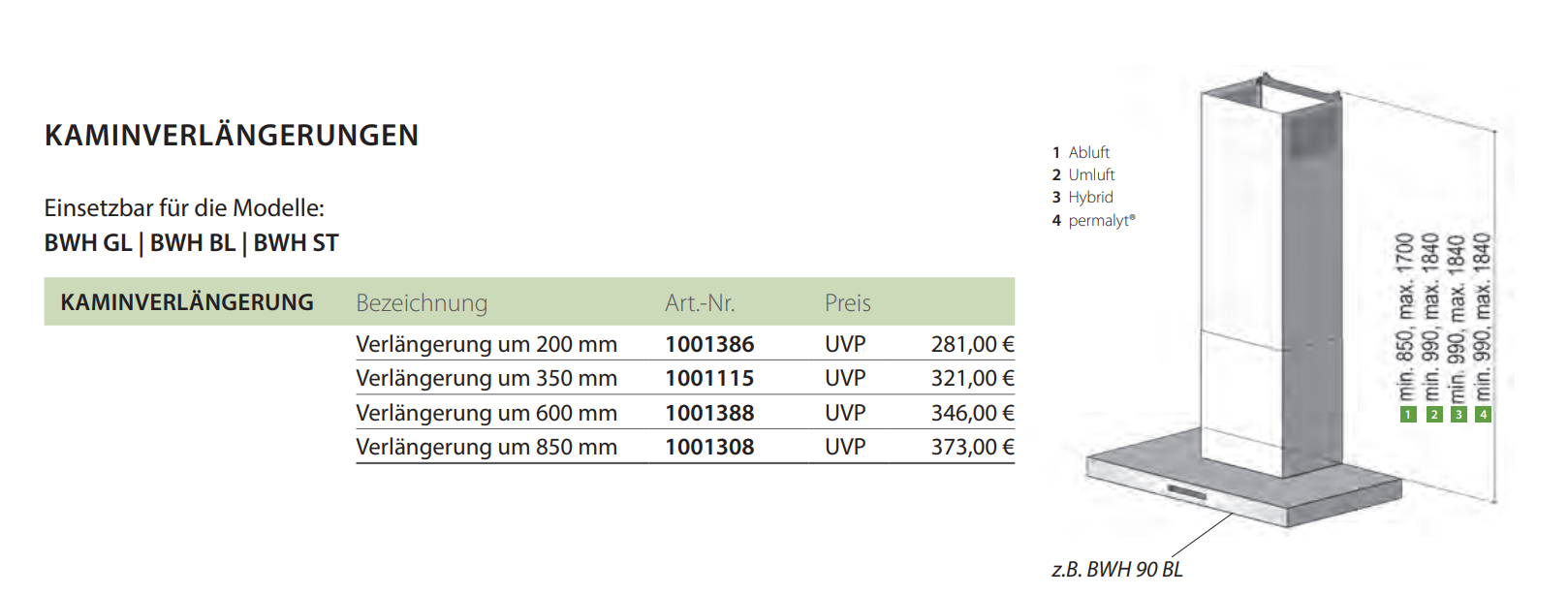The height and width of the screenshot is (595, 1568).
Task: Click the Bezeichnung column header
Action: 422,303
